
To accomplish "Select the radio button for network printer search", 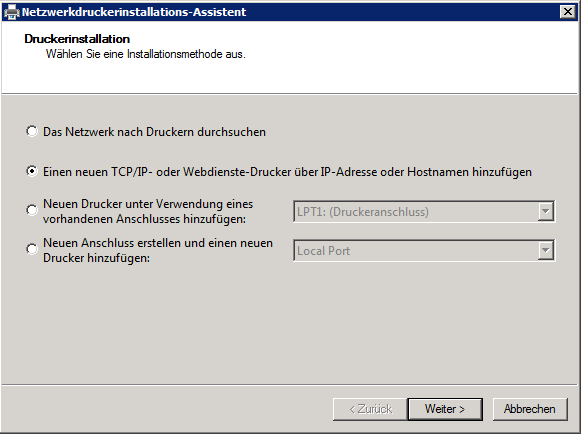I will (x=32, y=132).
